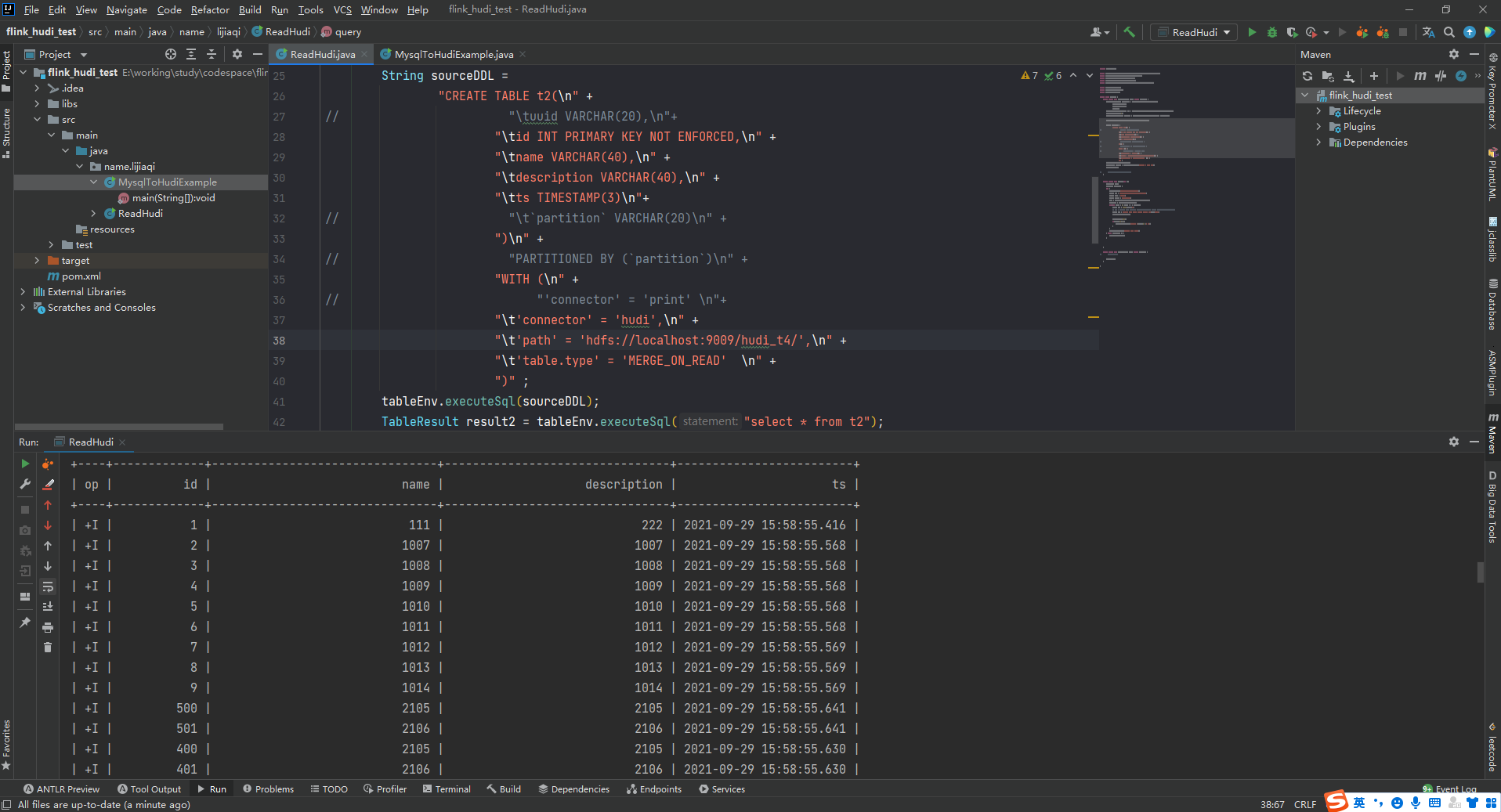Expand Maven Dependencies node
This screenshot has height=812, width=1501.
(x=1318, y=143)
